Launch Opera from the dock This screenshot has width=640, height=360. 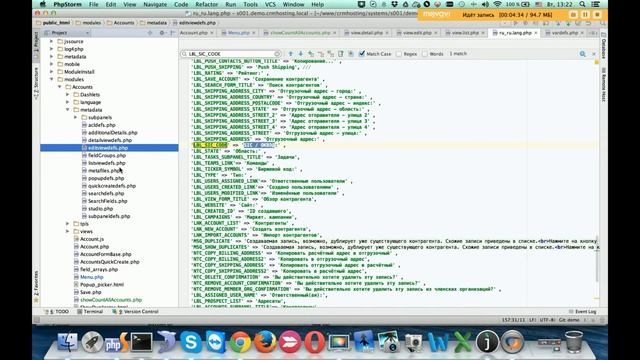click(314, 341)
